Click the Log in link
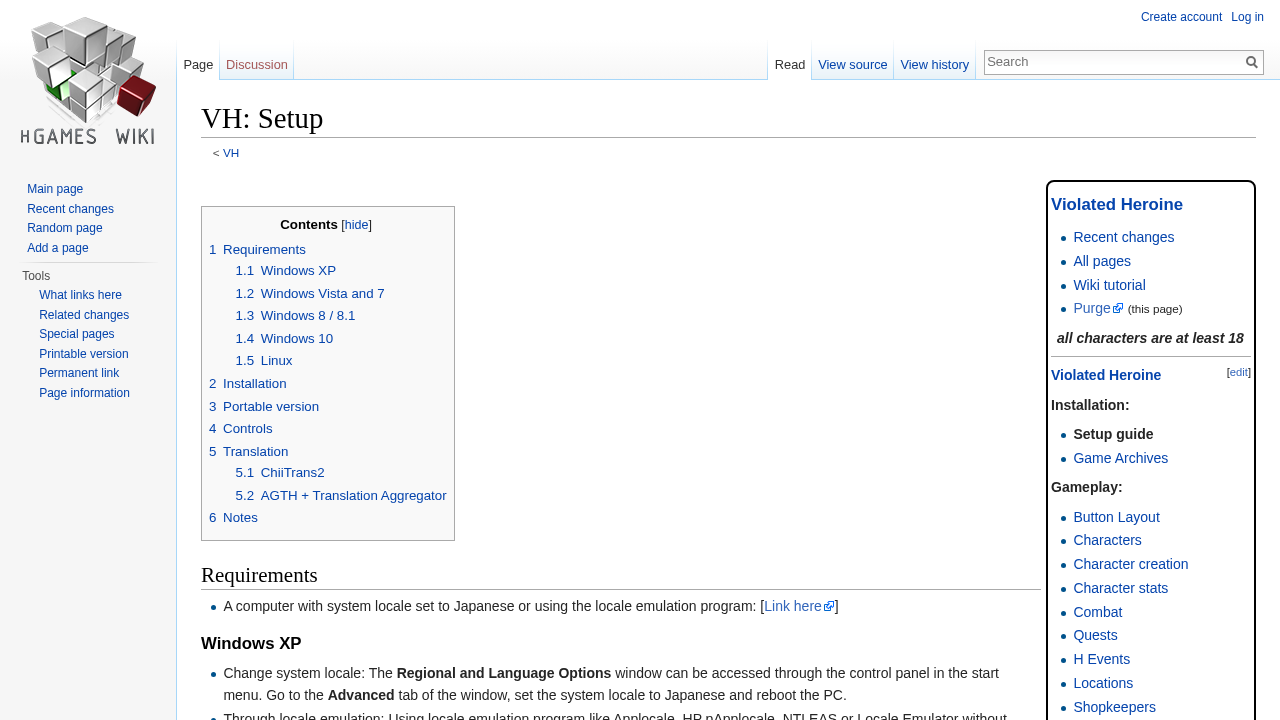 (1248, 17)
